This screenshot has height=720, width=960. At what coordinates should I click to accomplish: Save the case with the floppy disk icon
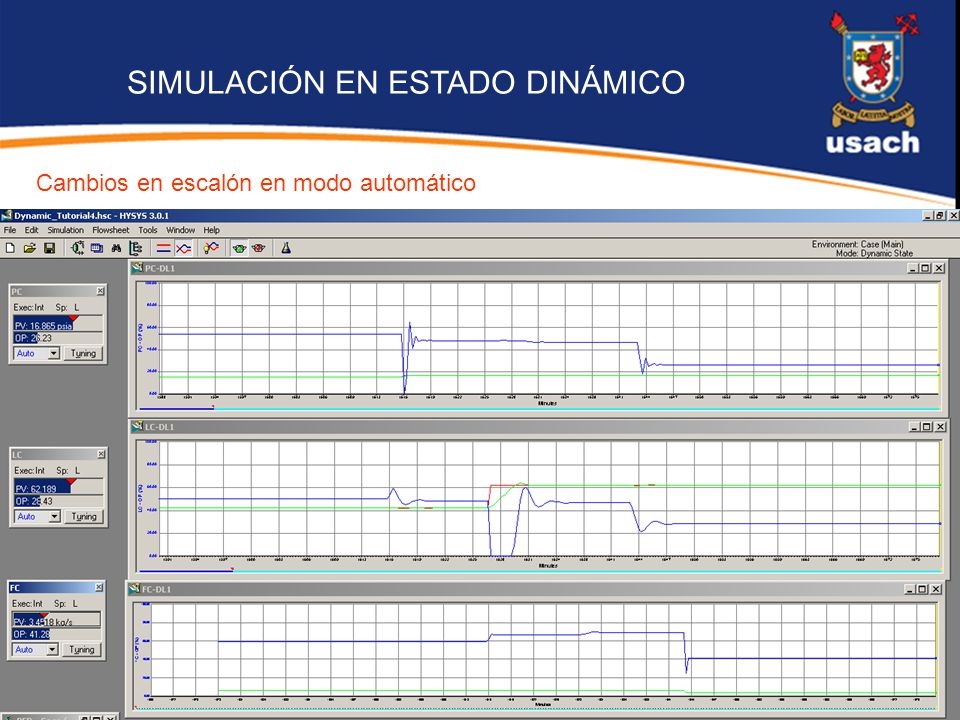(x=50, y=248)
